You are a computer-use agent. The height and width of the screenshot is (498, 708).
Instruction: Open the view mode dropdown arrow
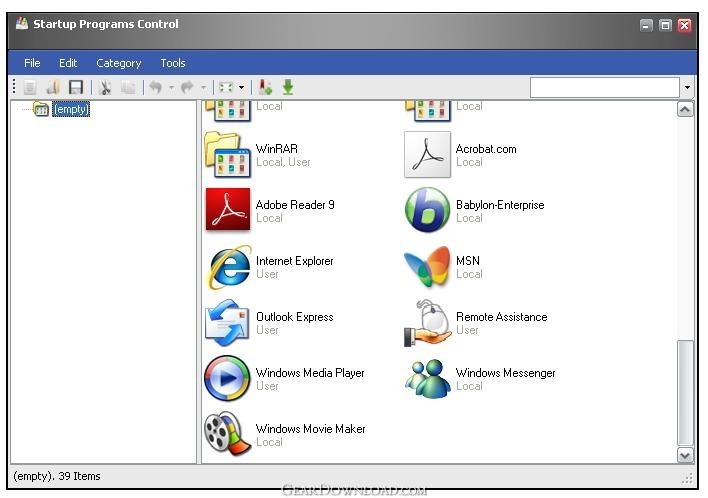(x=242, y=87)
